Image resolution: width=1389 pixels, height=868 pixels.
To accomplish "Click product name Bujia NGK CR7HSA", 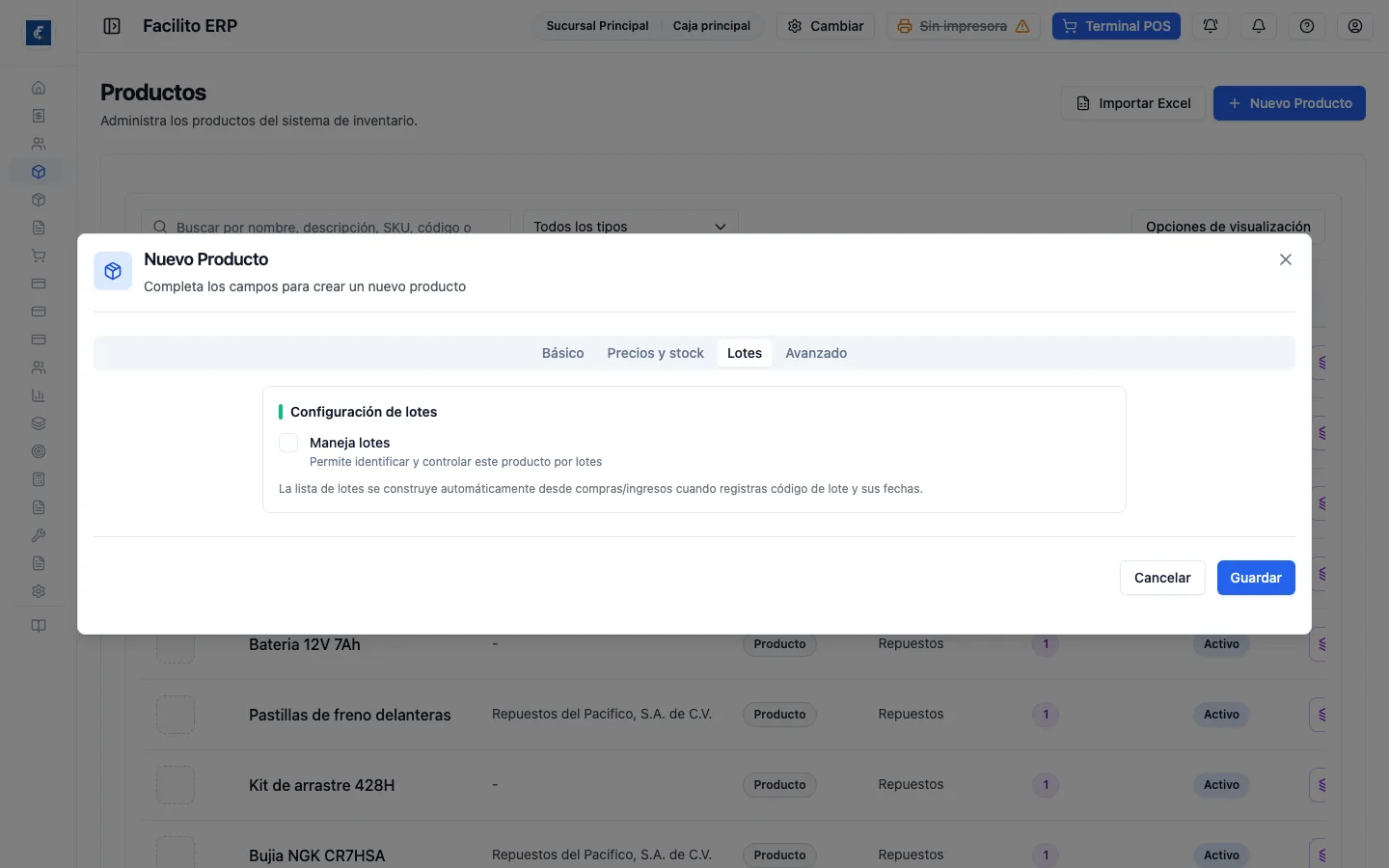I will coord(316,855).
